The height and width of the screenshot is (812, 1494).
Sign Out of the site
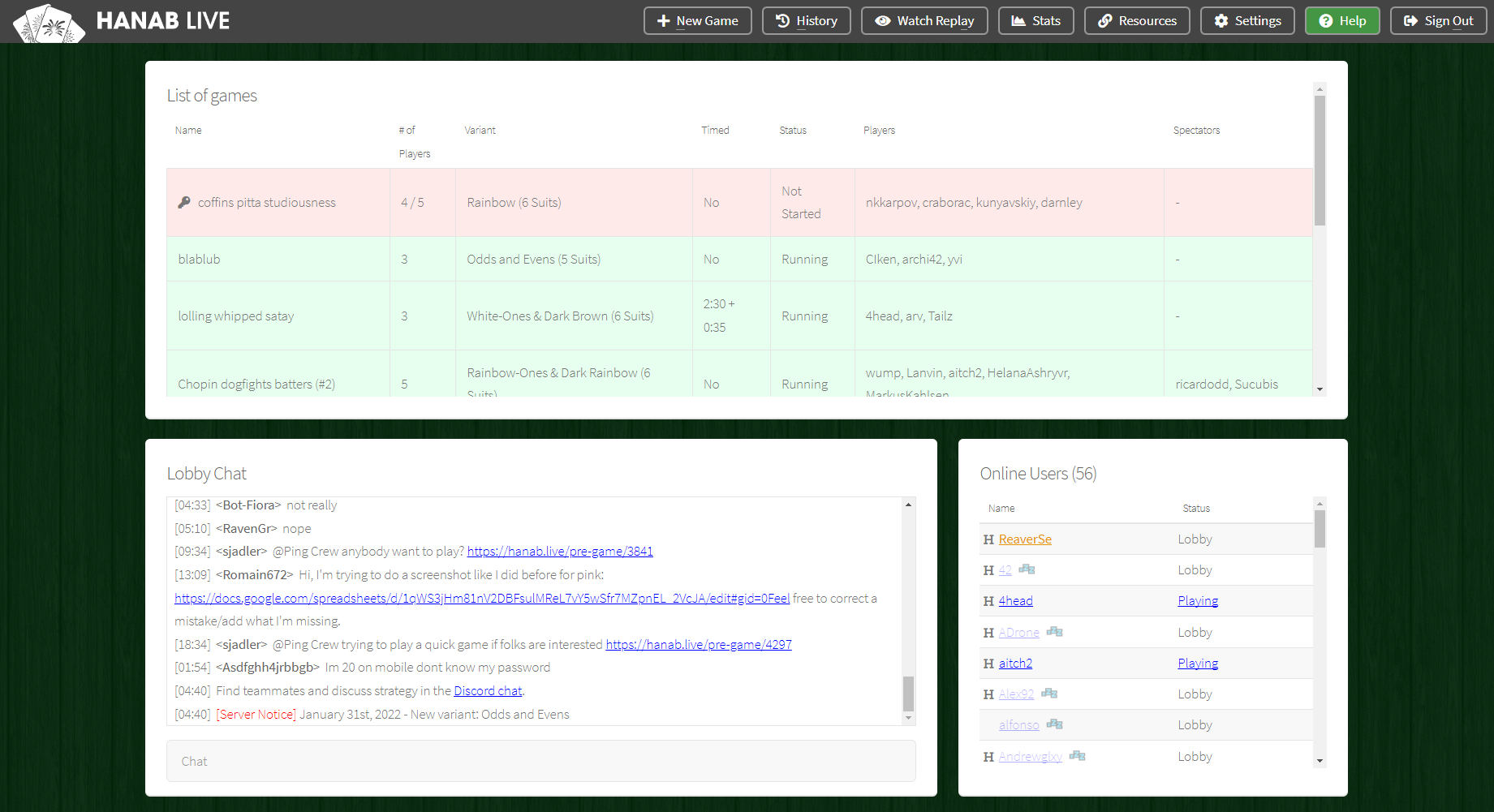[x=1439, y=21]
